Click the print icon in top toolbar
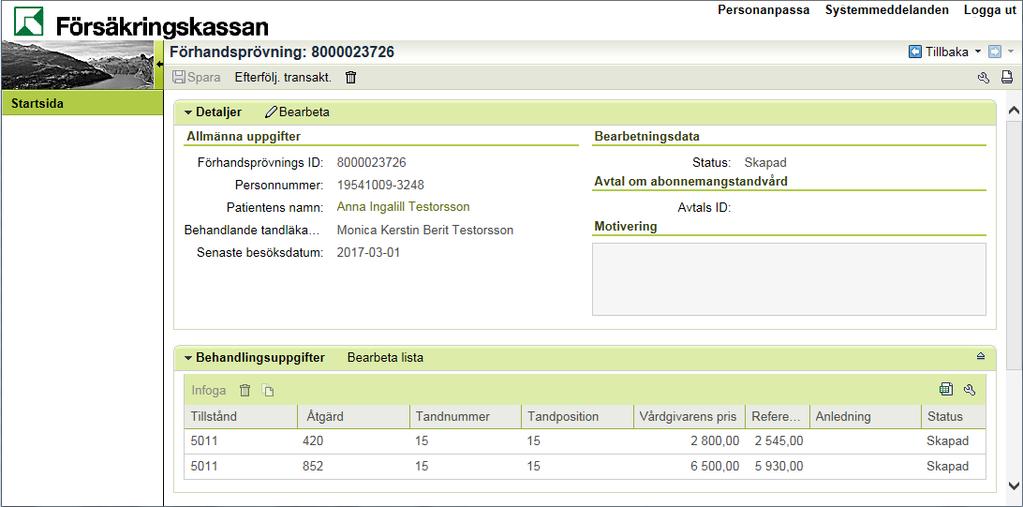The image size is (1023, 507). click(1007, 78)
